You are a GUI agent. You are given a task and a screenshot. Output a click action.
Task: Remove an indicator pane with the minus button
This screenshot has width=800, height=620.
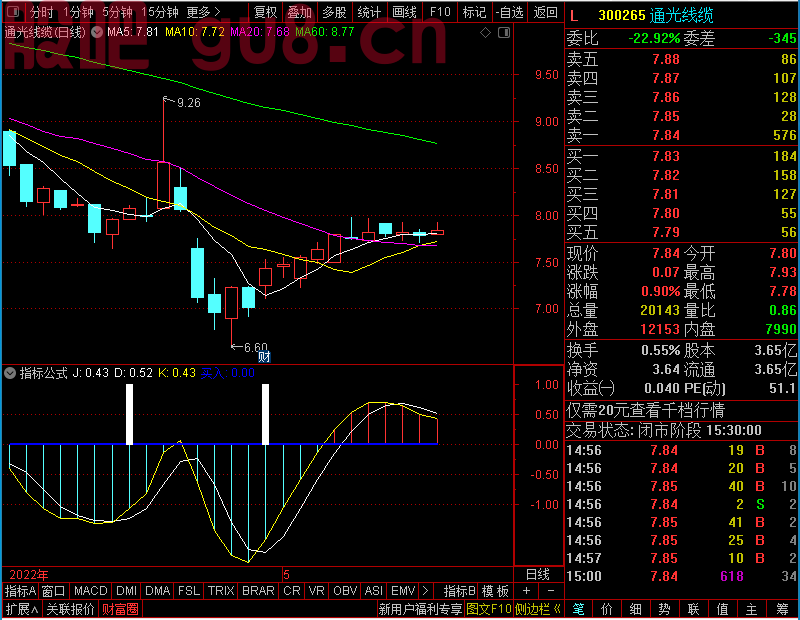[551, 591]
